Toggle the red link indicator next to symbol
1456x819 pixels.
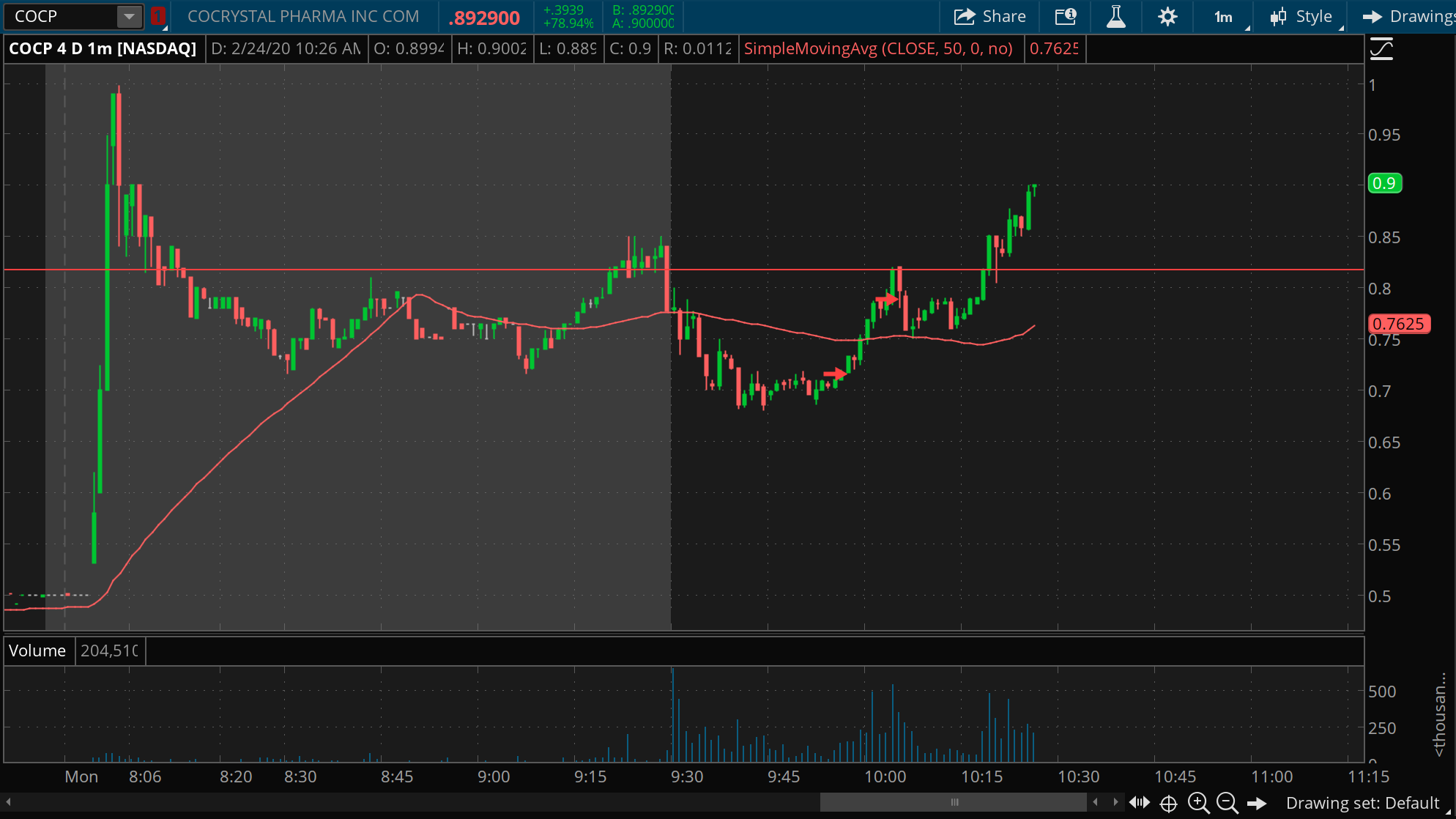pyautogui.click(x=157, y=16)
